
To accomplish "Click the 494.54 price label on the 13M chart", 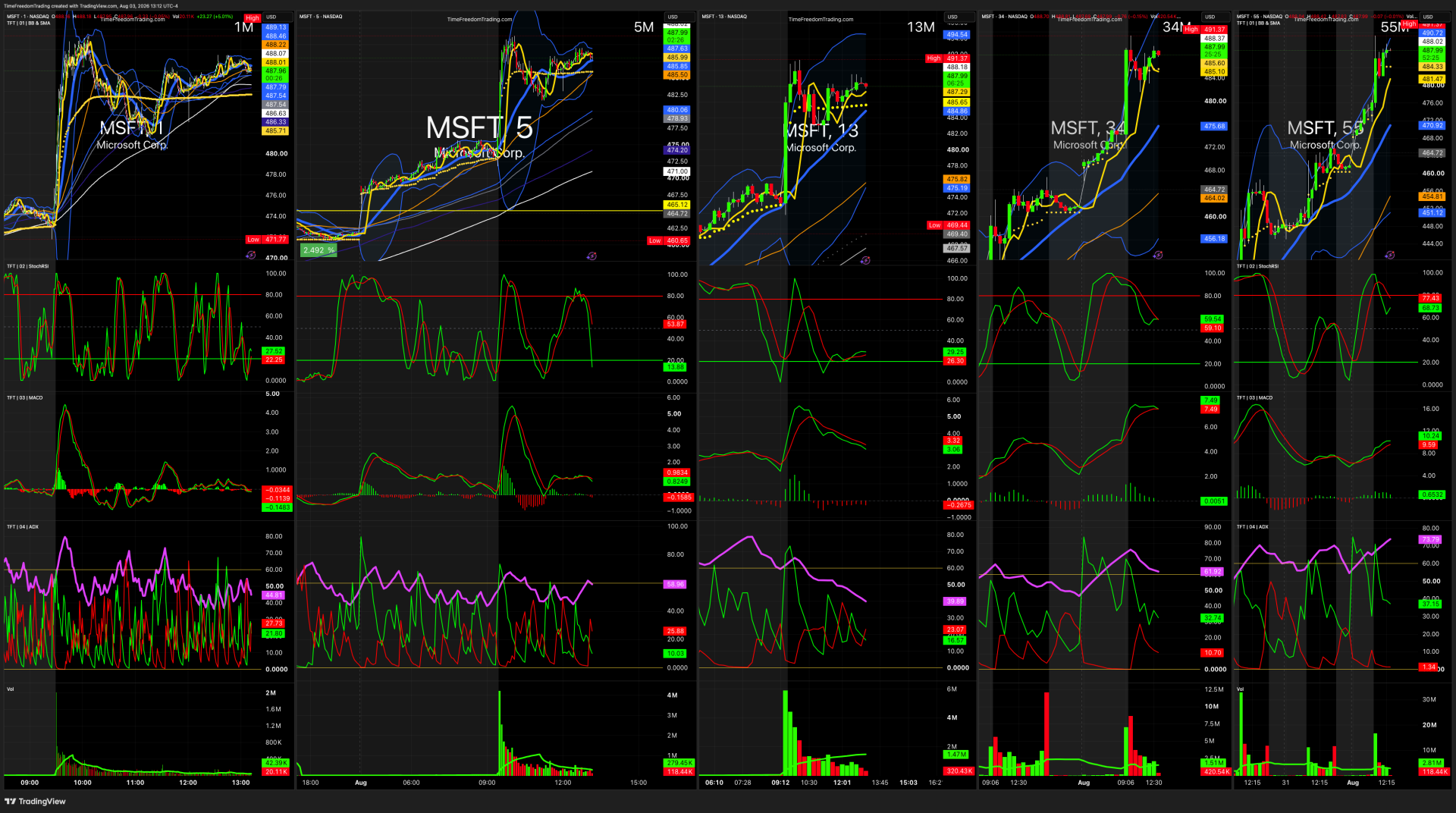I will point(957,35).
